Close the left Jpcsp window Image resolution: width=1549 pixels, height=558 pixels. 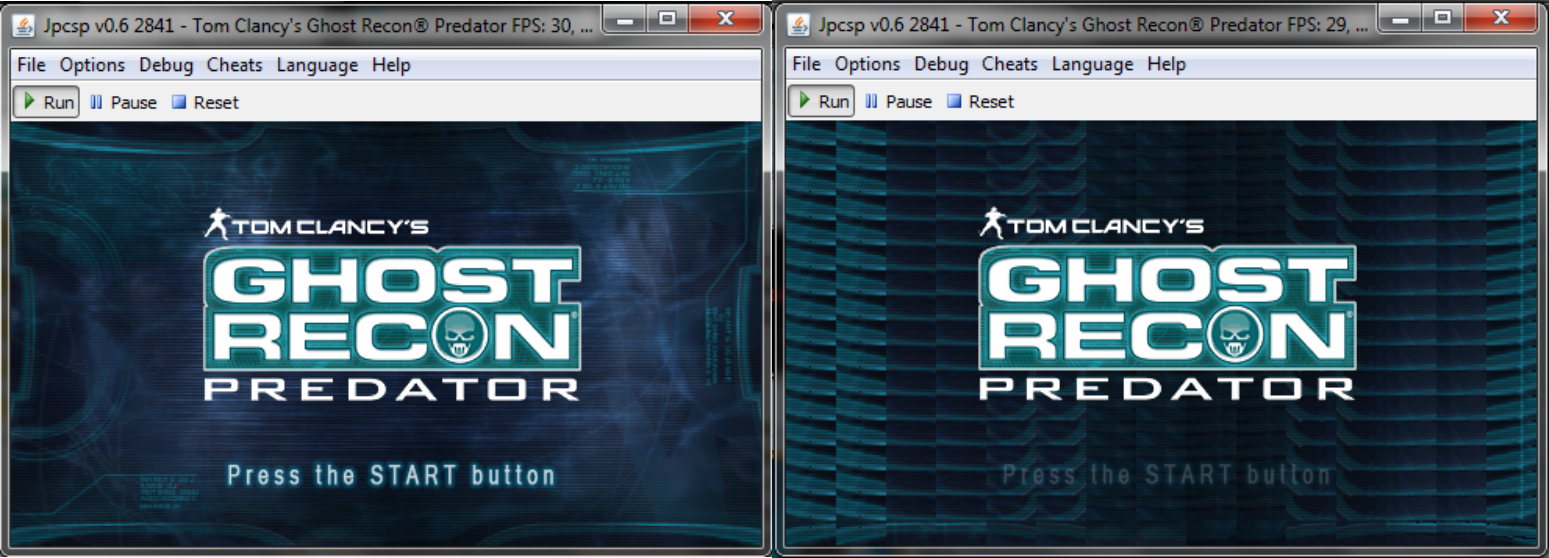click(x=725, y=18)
